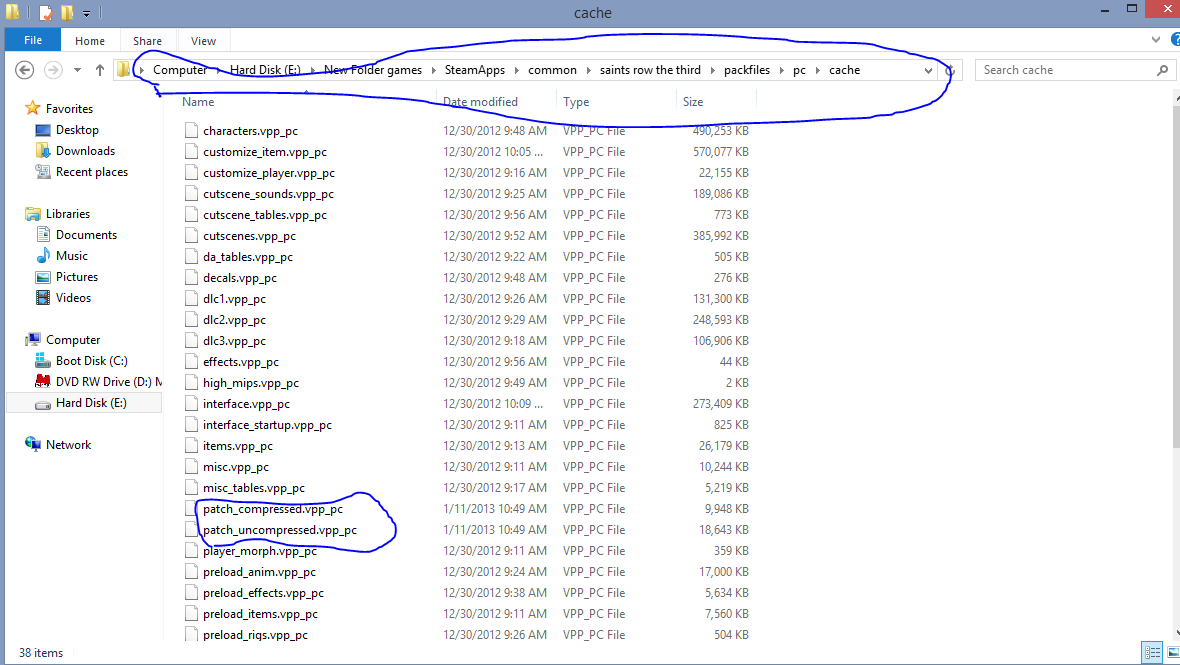
Task: Select characters.vpp_pc file icon
Action: (x=191, y=130)
